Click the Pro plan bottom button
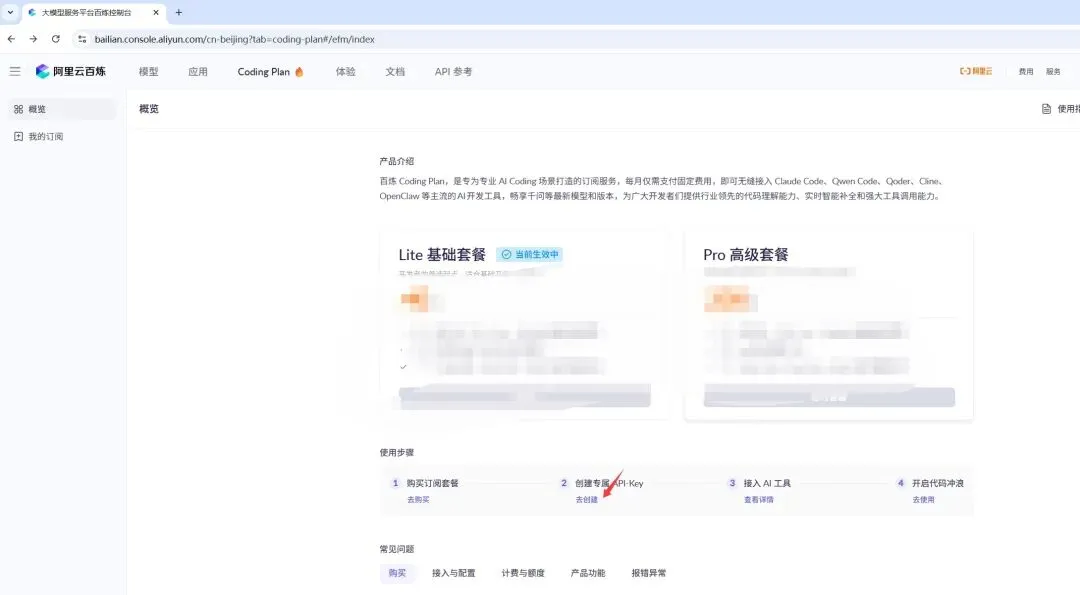Image resolution: width=1080 pixels, height=595 pixels. click(x=829, y=397)
